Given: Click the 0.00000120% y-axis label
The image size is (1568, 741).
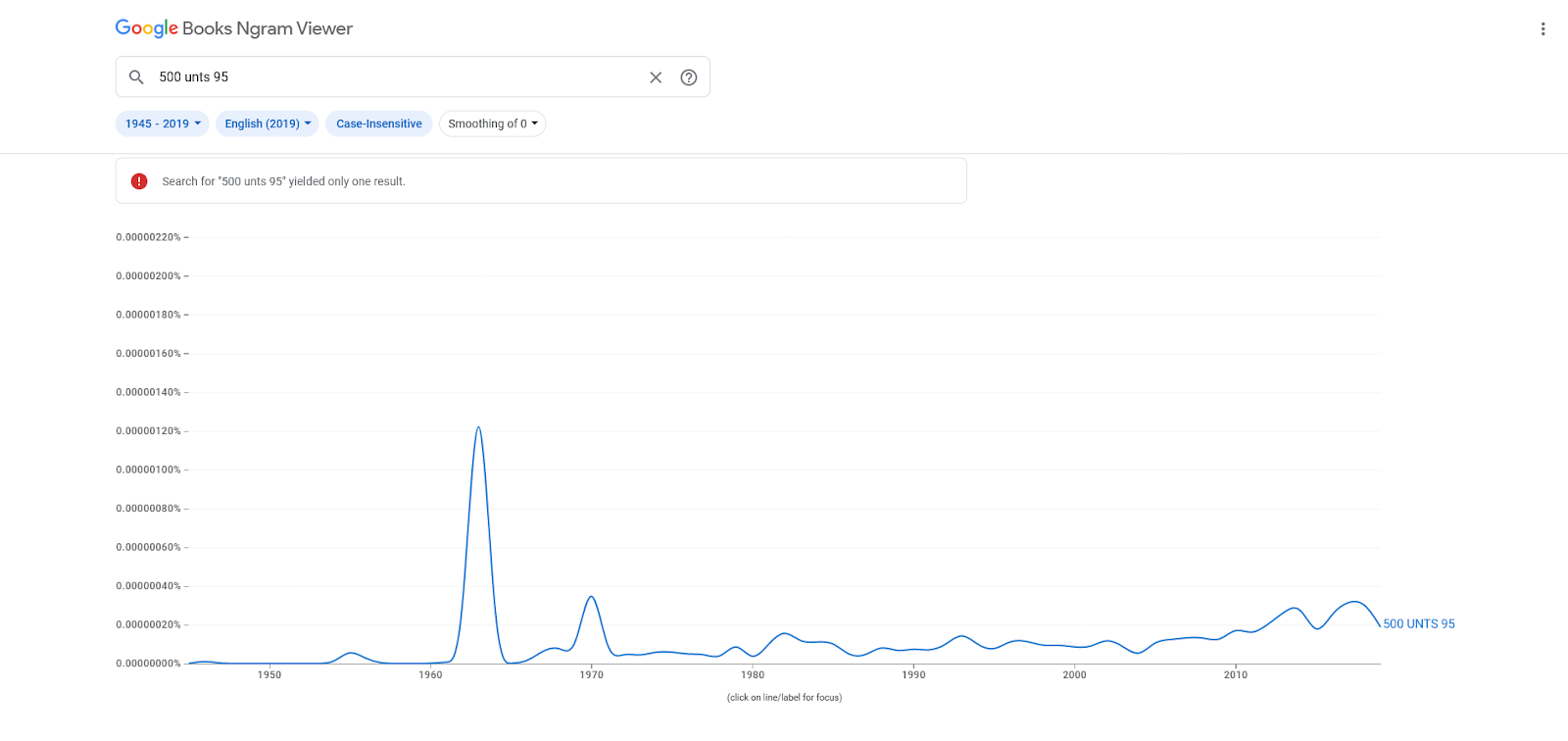Looking at the screenshot, I should pyautogui.click(x=149, y=431).
